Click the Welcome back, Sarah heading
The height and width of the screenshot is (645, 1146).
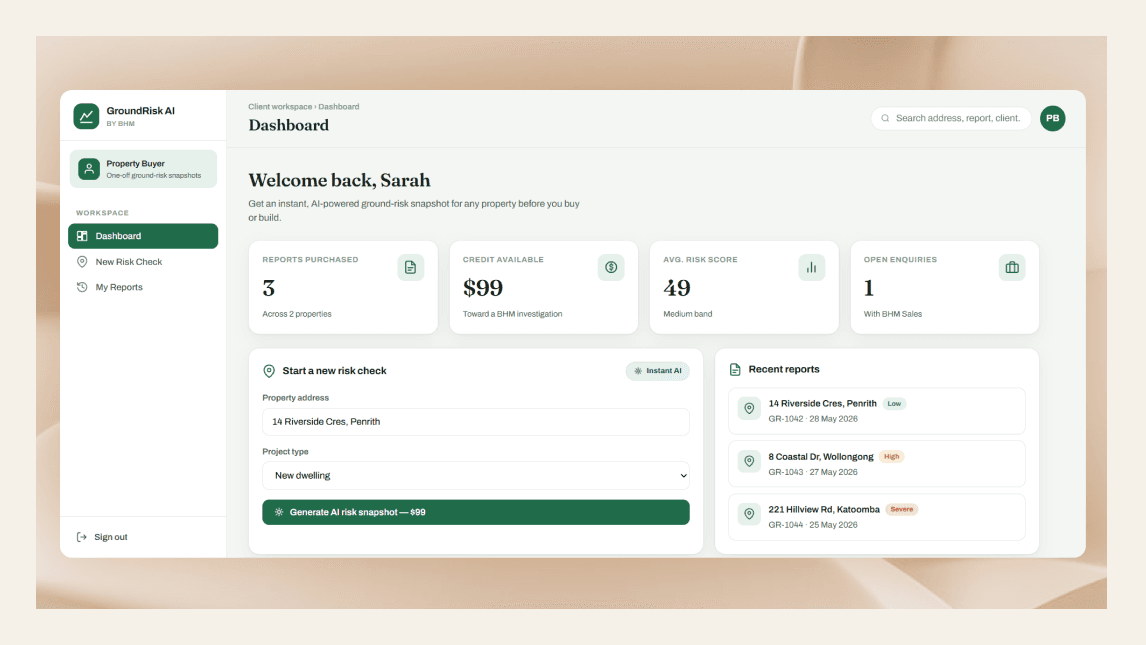[339, 180]
